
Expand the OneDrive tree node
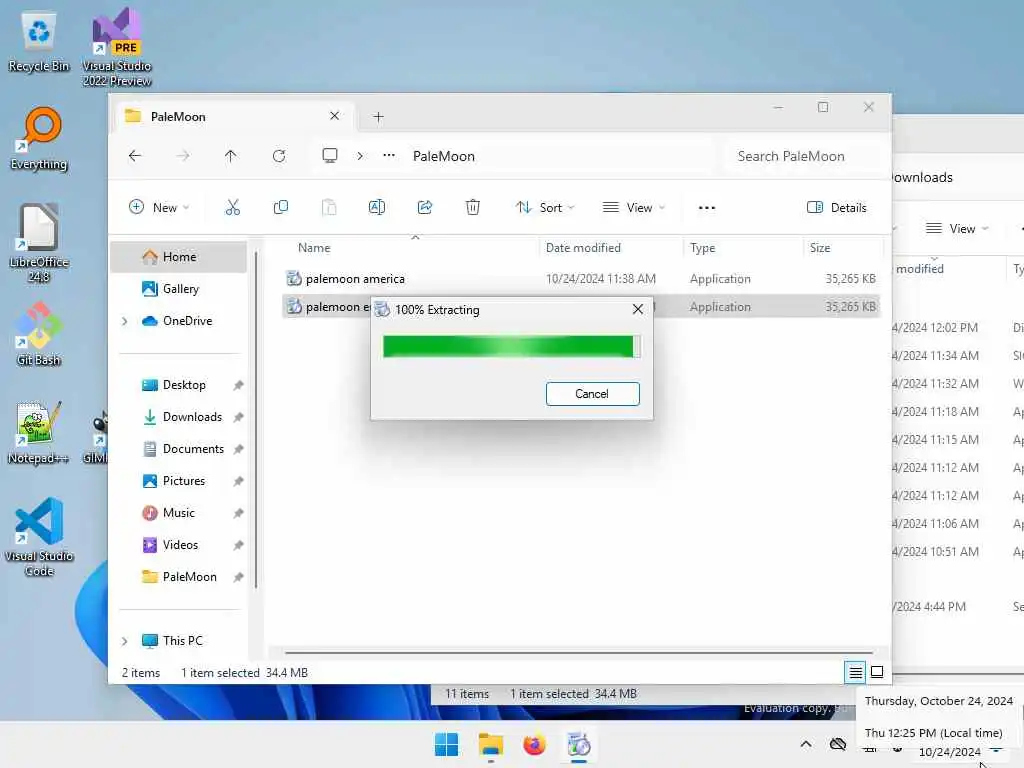[125, 321]
